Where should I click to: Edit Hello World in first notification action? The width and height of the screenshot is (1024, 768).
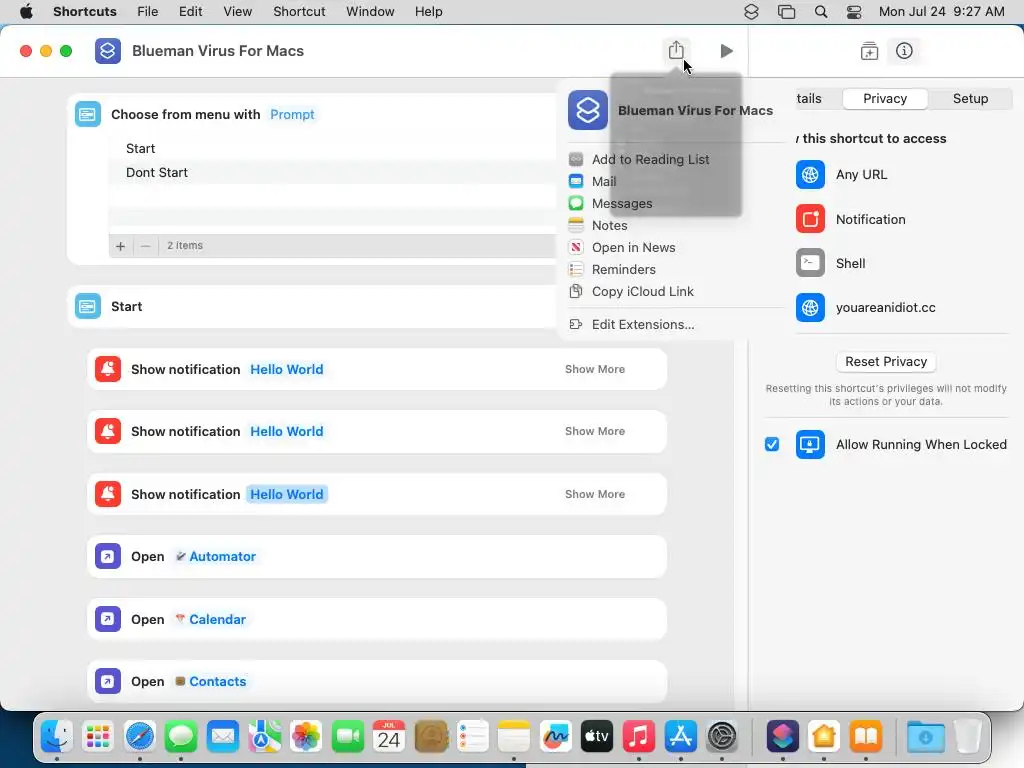click(x=287, y=370)
